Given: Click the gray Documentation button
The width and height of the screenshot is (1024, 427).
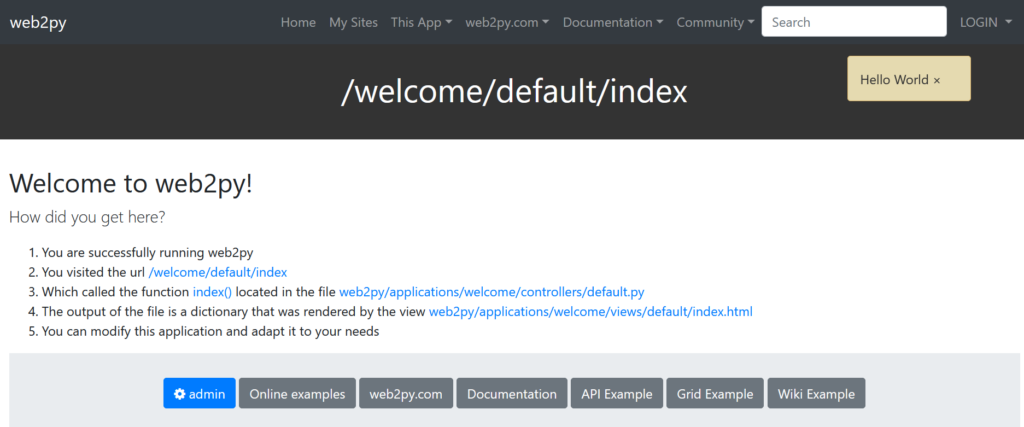Looking at the screenshot, I should tap(511, 393).
